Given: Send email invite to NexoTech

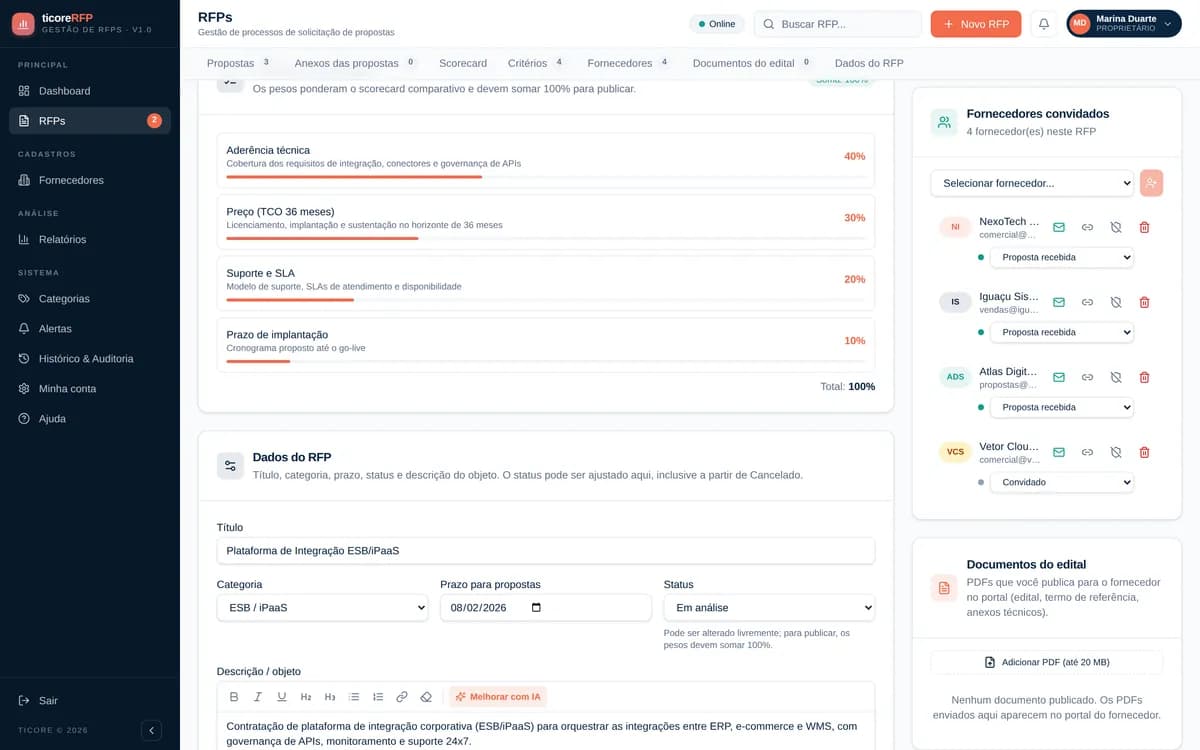Looking at the screenshot, I should point(1059,227).
